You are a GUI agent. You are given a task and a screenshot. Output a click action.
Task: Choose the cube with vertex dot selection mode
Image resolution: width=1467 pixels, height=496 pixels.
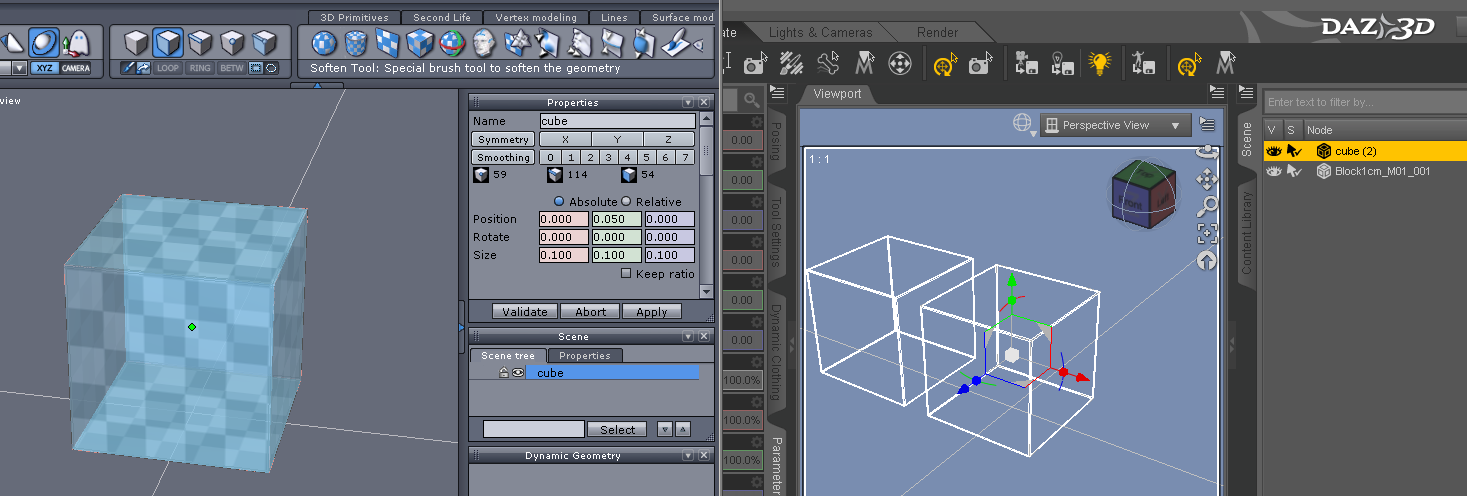click(x=232, y=42)
